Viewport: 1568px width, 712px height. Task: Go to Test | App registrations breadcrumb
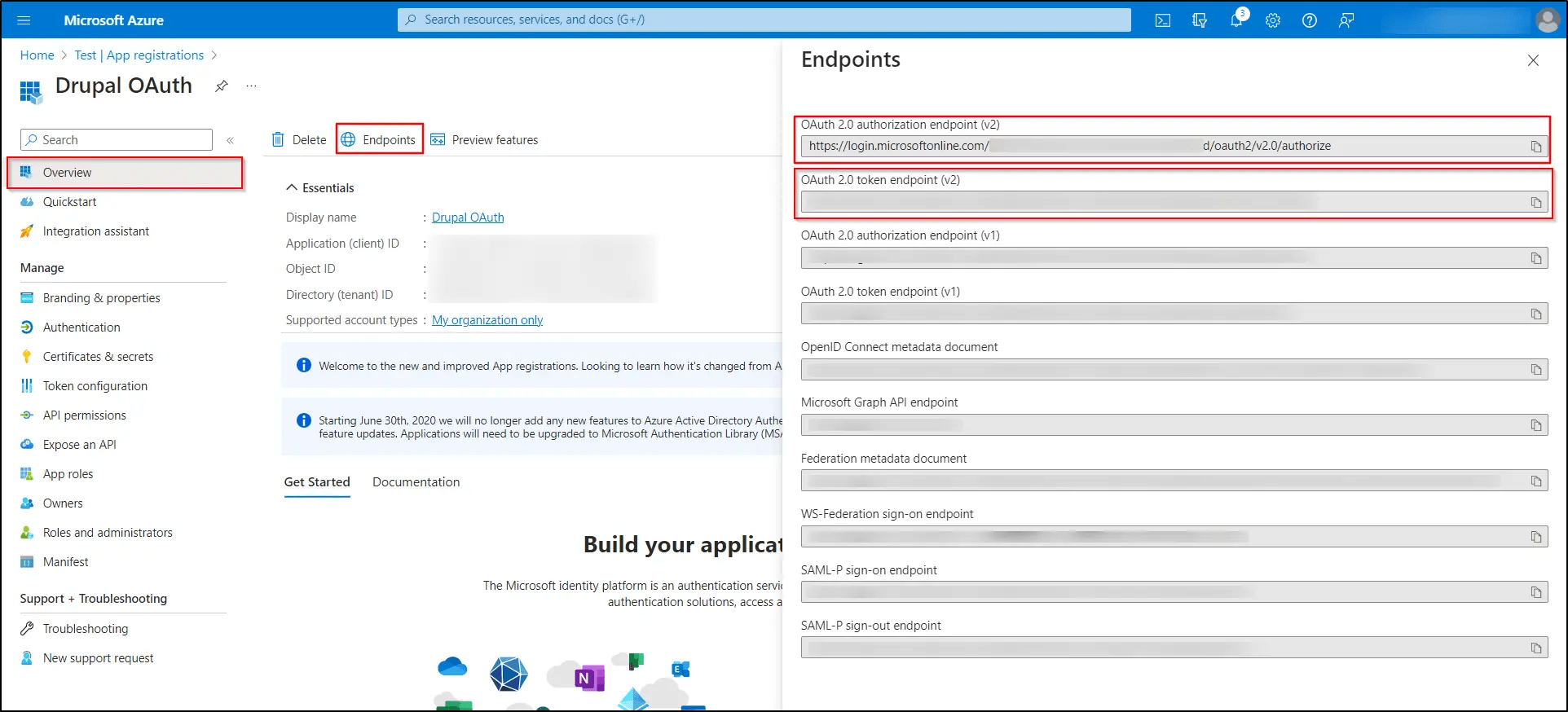pyautogui.click(x=139, y=55)
